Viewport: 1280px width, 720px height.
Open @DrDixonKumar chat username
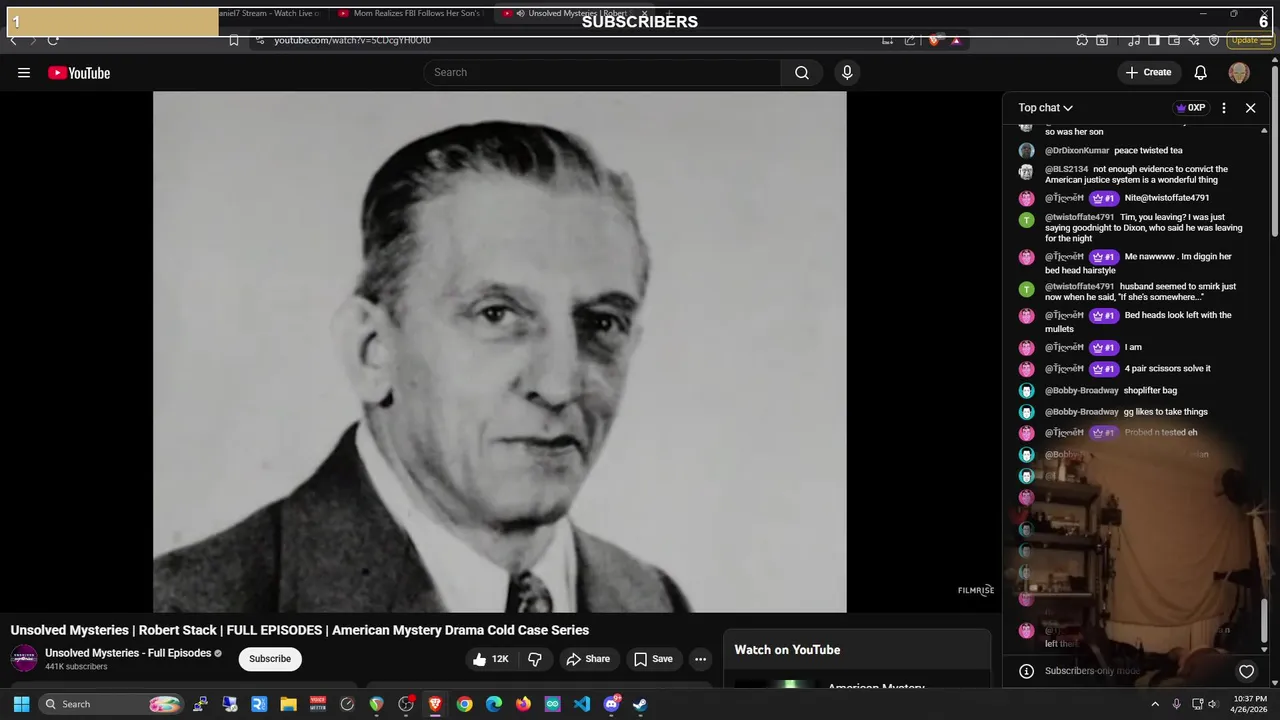click(x=1077, y=151)
